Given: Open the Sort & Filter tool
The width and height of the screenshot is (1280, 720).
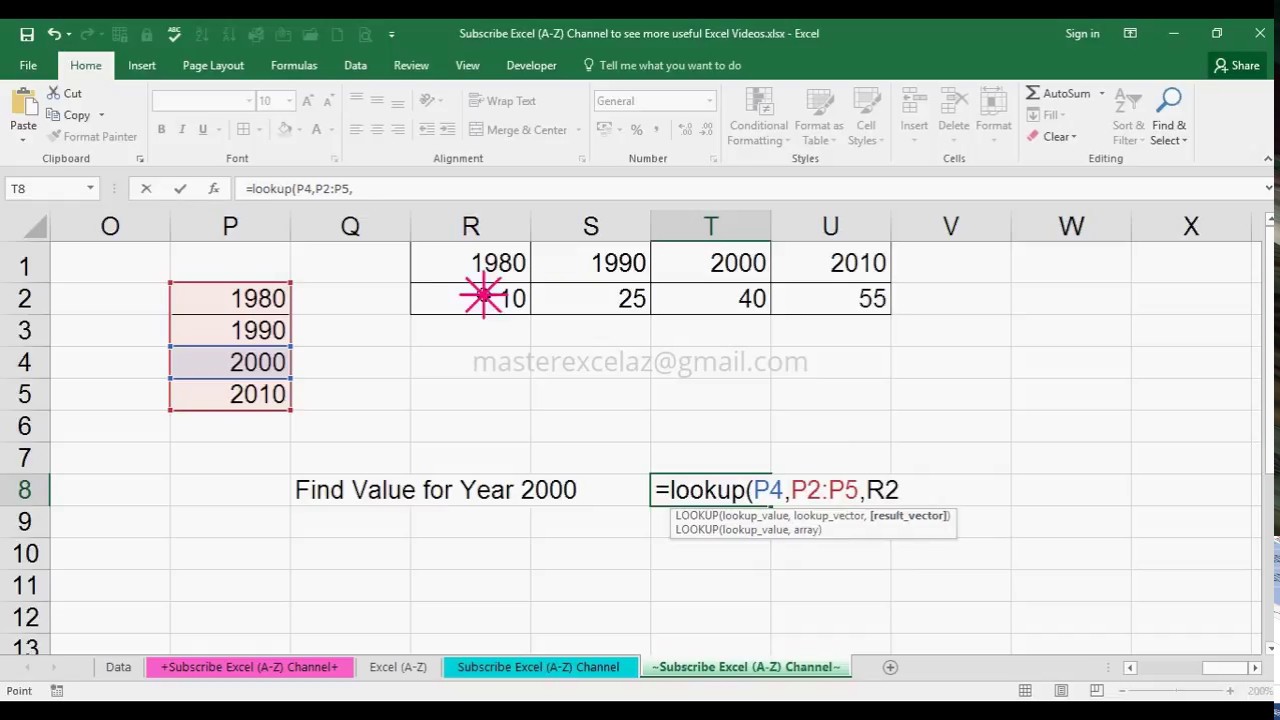Looking at the screenshot, I should (1127, 117).
